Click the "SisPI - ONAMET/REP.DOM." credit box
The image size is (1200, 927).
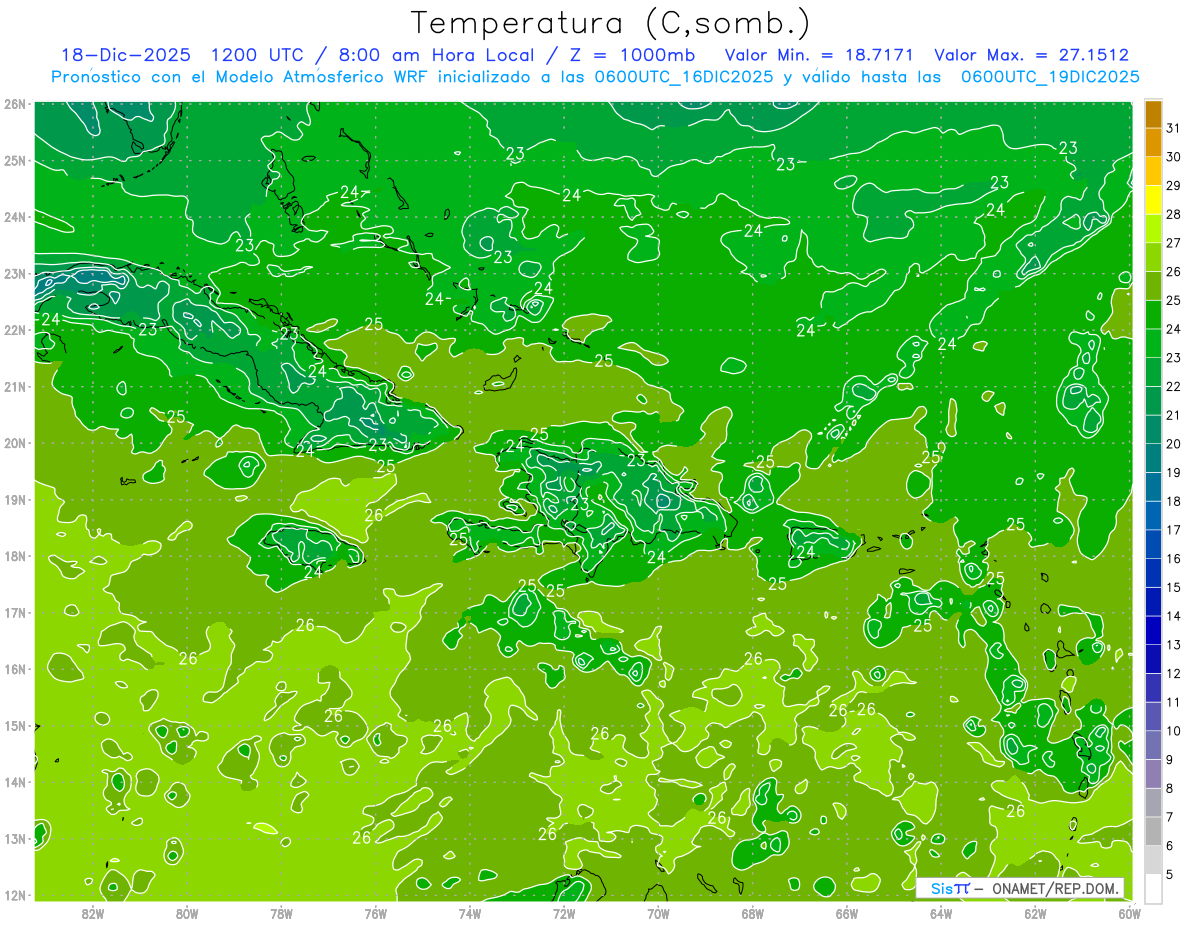coord(1020,888)
